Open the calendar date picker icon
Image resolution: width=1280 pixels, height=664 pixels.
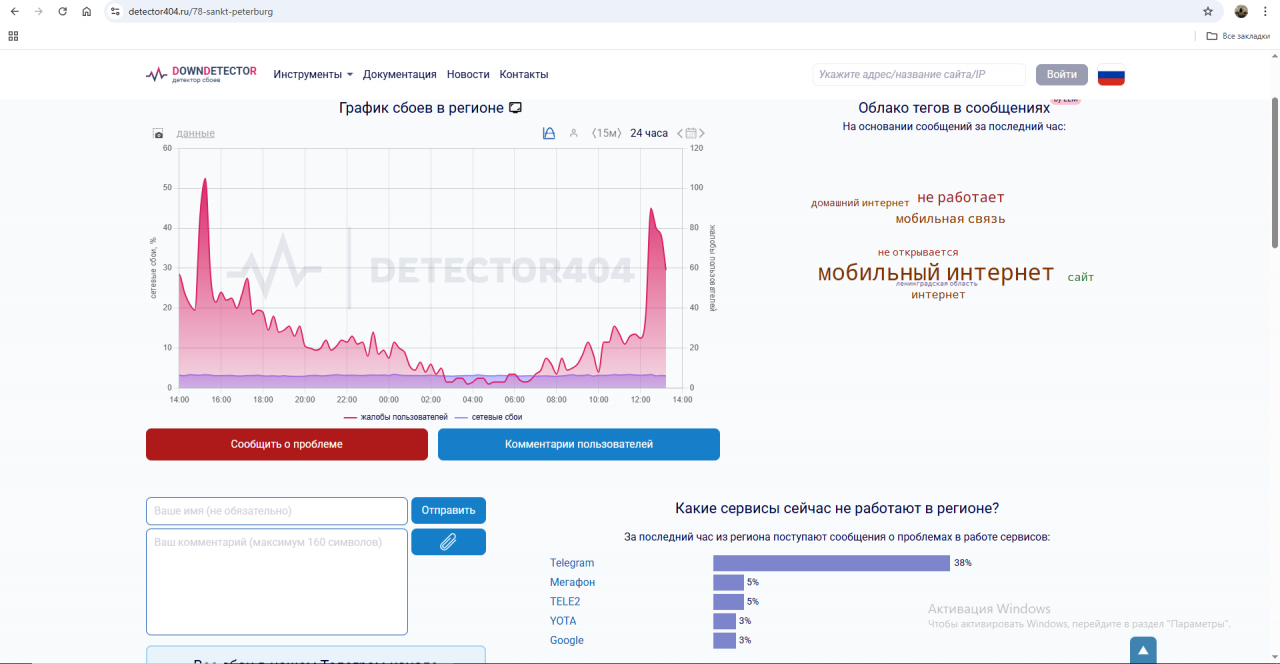click(x=691, y=133)
